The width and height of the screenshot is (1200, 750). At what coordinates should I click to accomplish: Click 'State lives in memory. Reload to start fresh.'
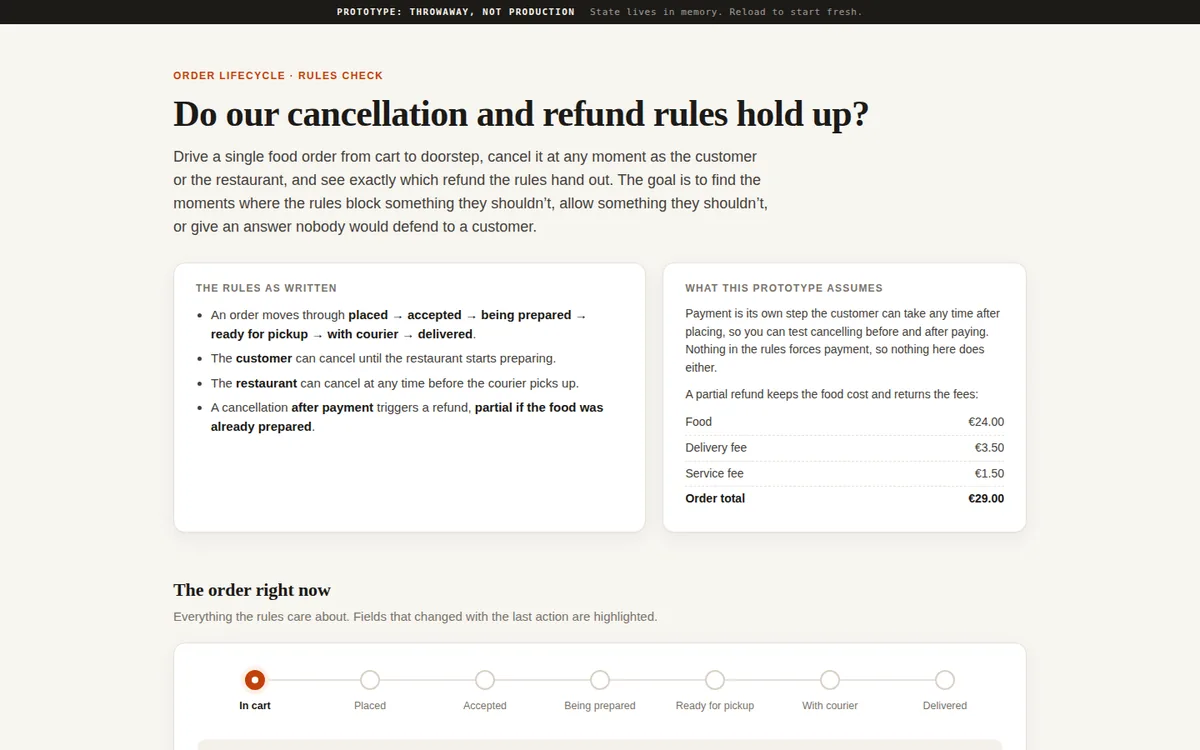click(726, 12)
